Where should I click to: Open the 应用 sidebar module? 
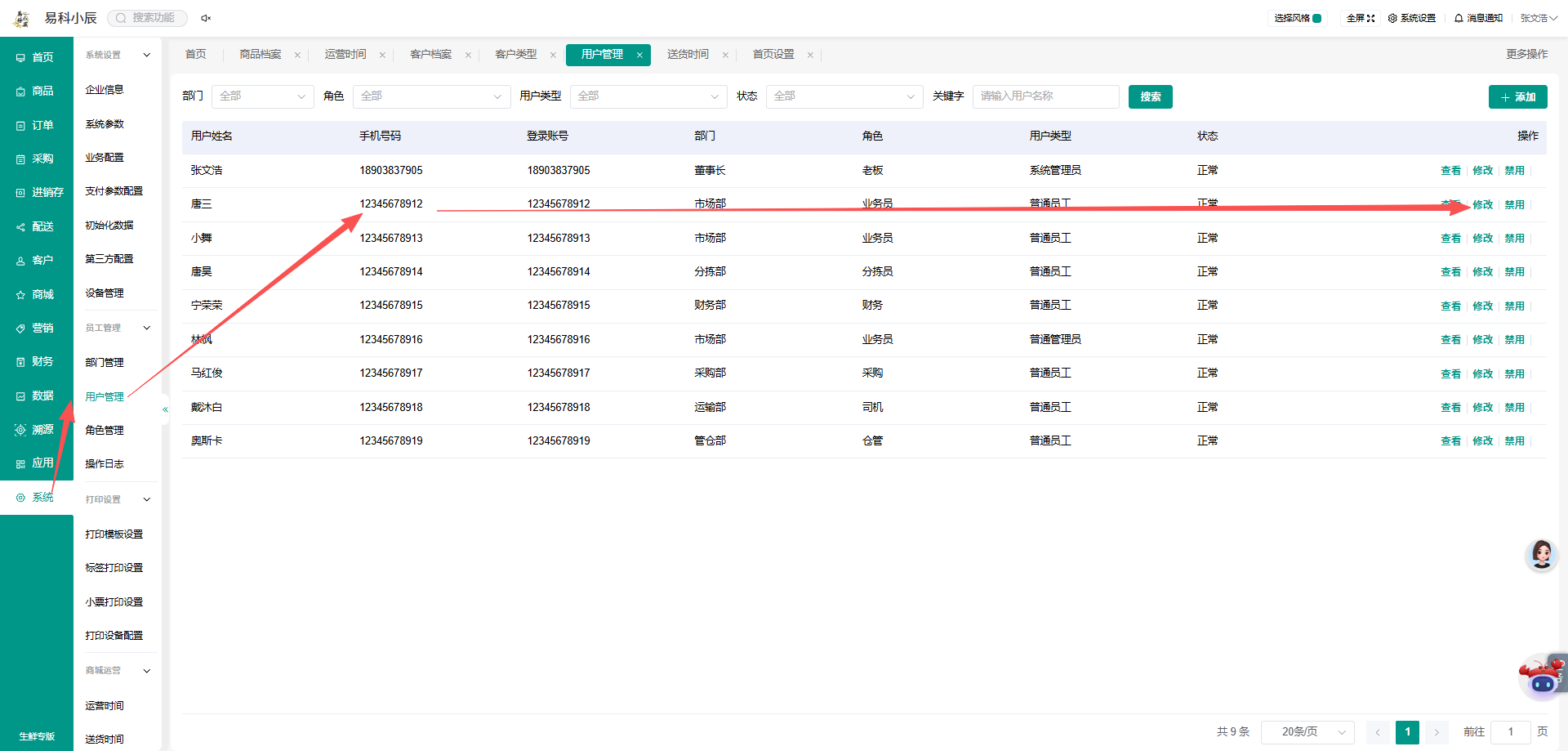pyautogui.click(x=36, y=463)
